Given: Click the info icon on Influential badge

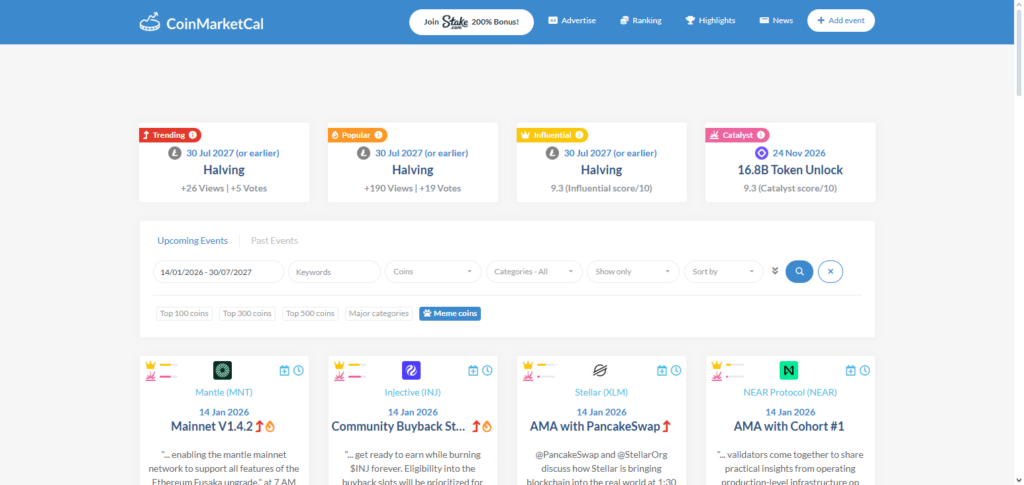Looking at the screenshot, I should [579, 135].
